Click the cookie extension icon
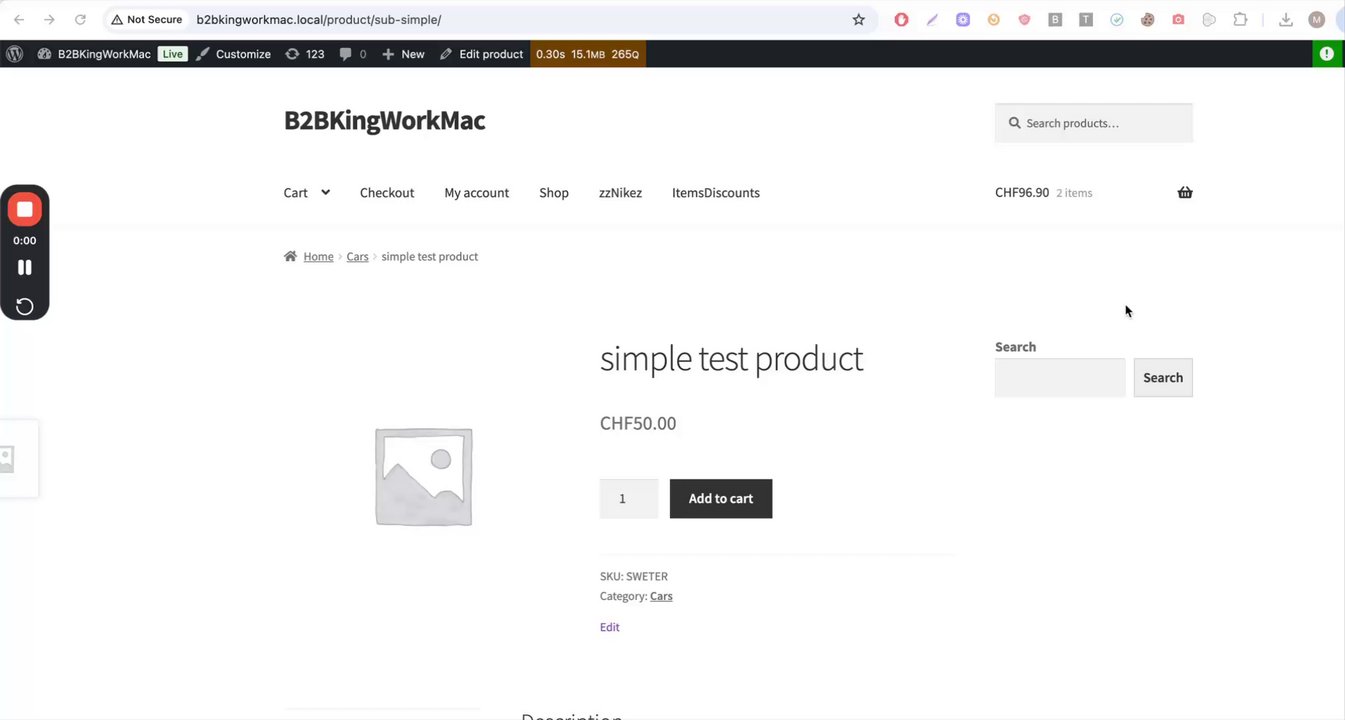 (1148, 20)
